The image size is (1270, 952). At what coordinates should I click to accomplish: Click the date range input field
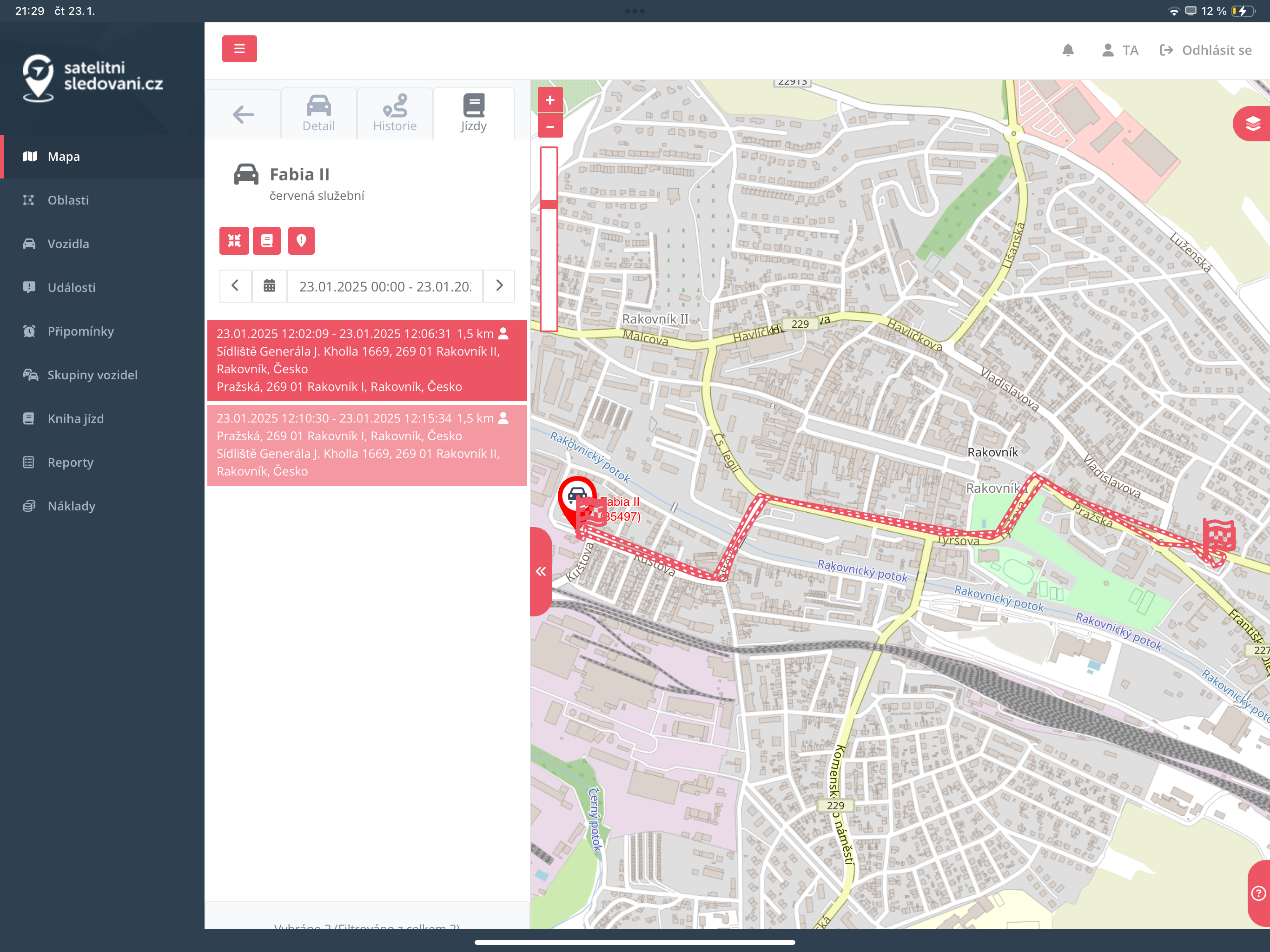pyautogui.click(x=385, y=285)
